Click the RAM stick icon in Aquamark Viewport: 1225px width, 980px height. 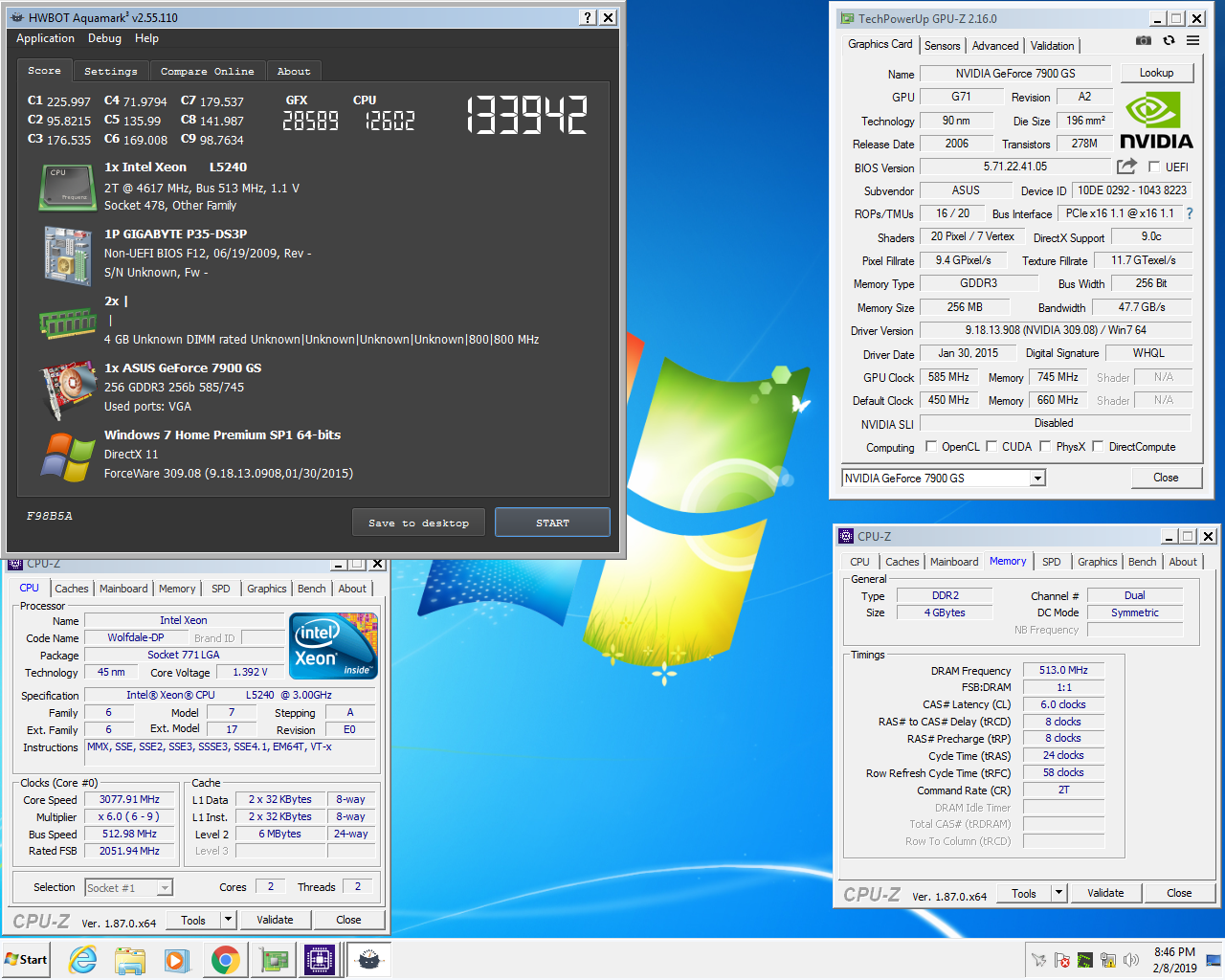coord(67,323)
